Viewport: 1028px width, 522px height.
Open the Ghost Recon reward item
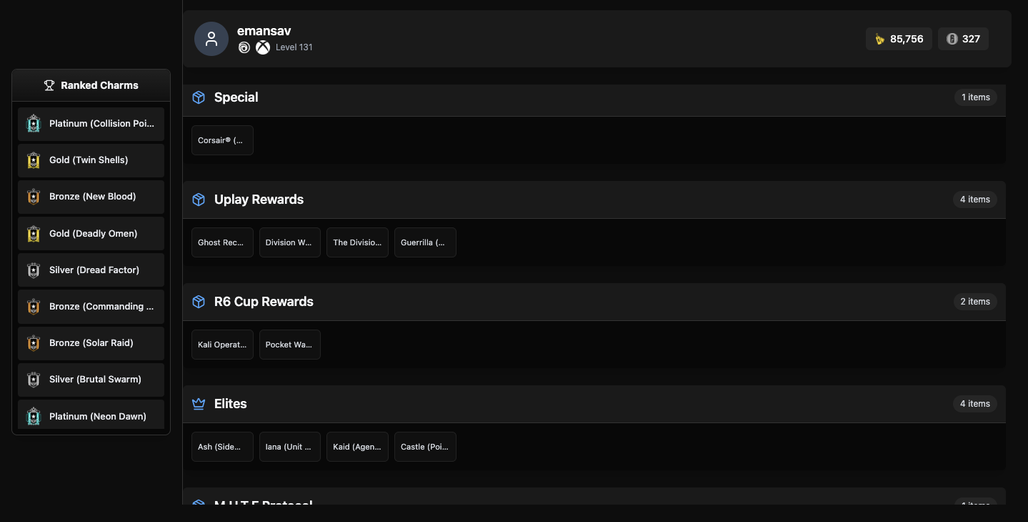(x=222, y=243)
